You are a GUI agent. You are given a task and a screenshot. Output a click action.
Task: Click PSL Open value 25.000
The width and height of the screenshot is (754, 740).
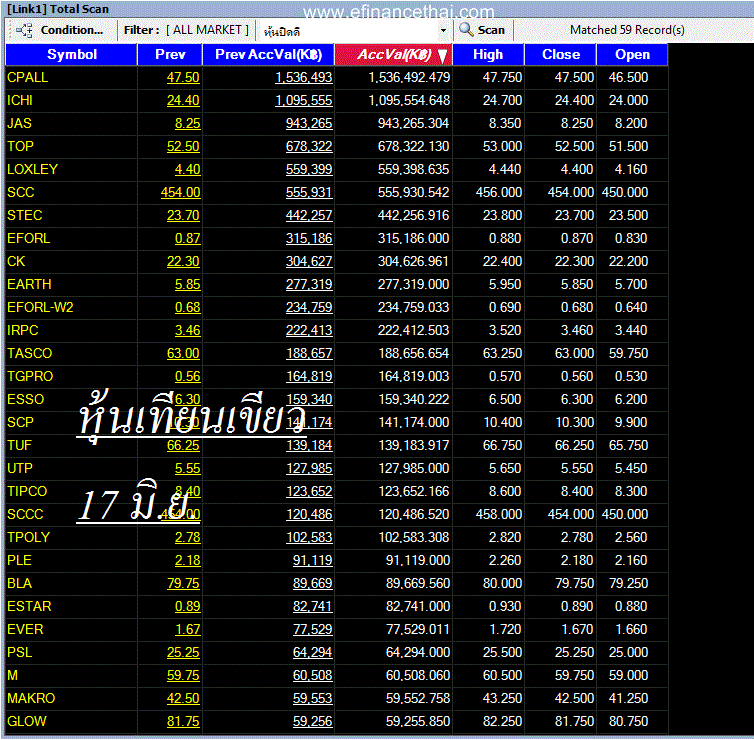pos(628,652)
